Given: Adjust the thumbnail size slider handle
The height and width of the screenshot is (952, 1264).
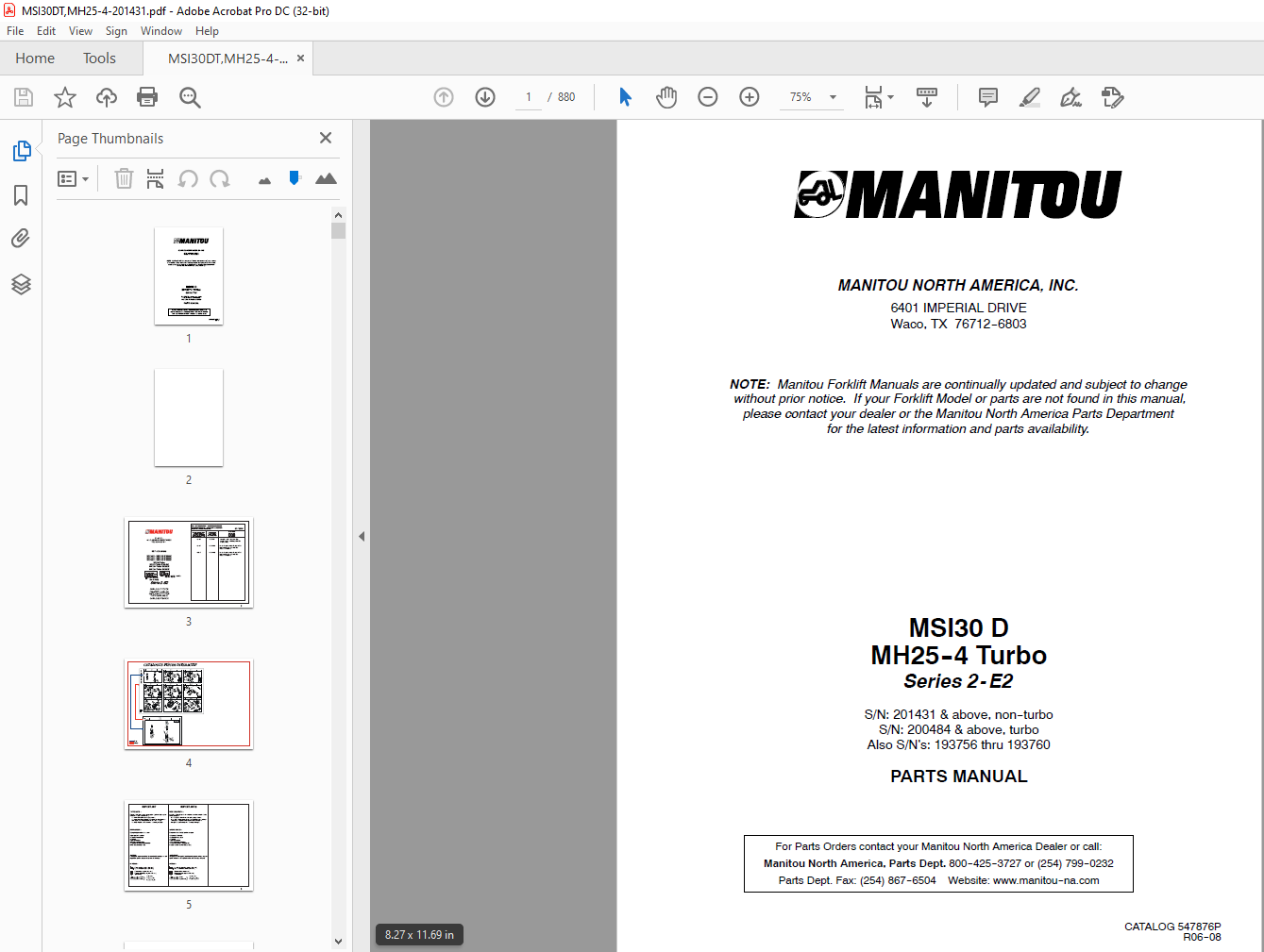Looking at the screenshot, I should pyautogui.click(x=295, y=177).
